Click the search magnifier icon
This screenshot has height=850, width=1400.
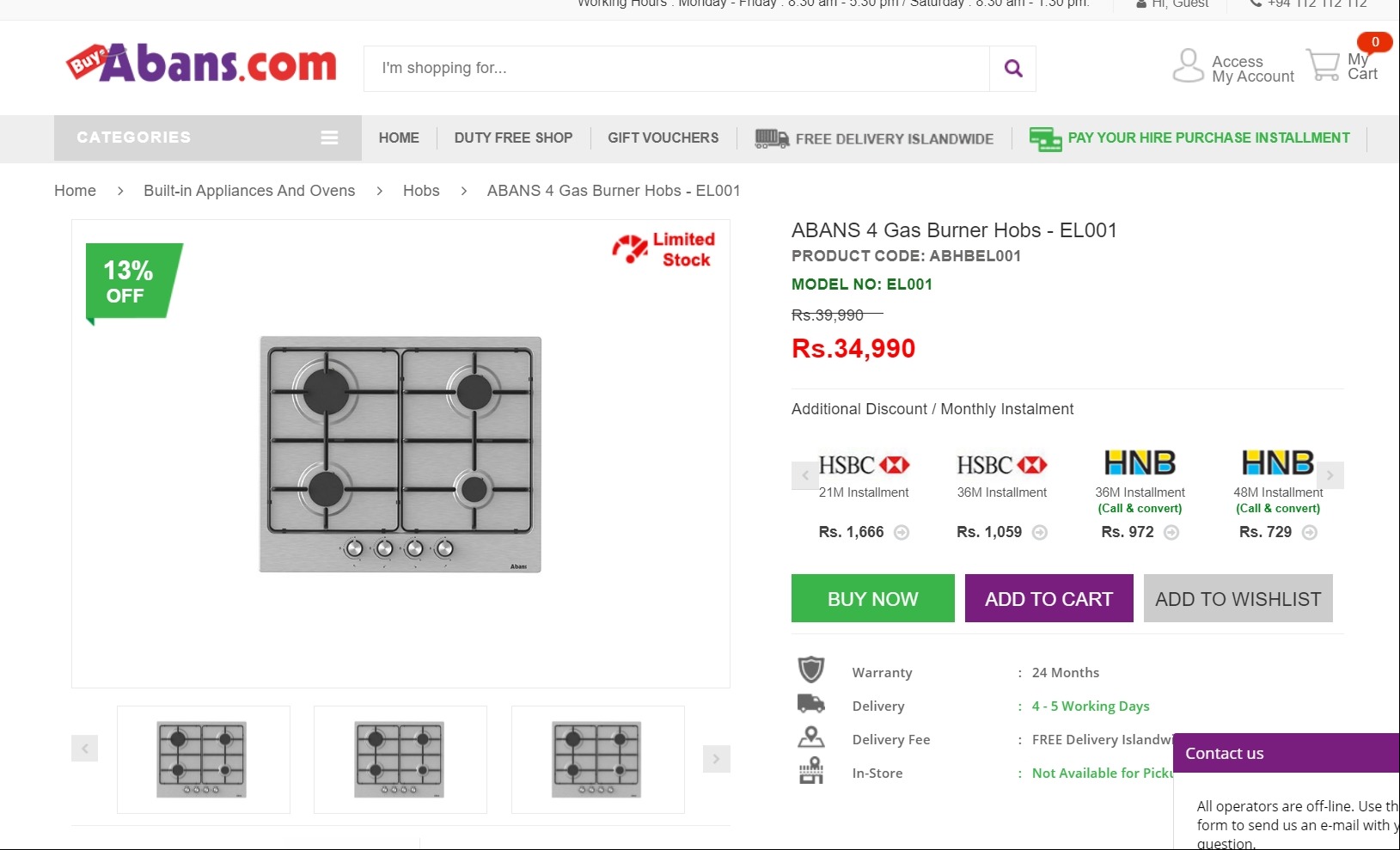click(1013, 69)
